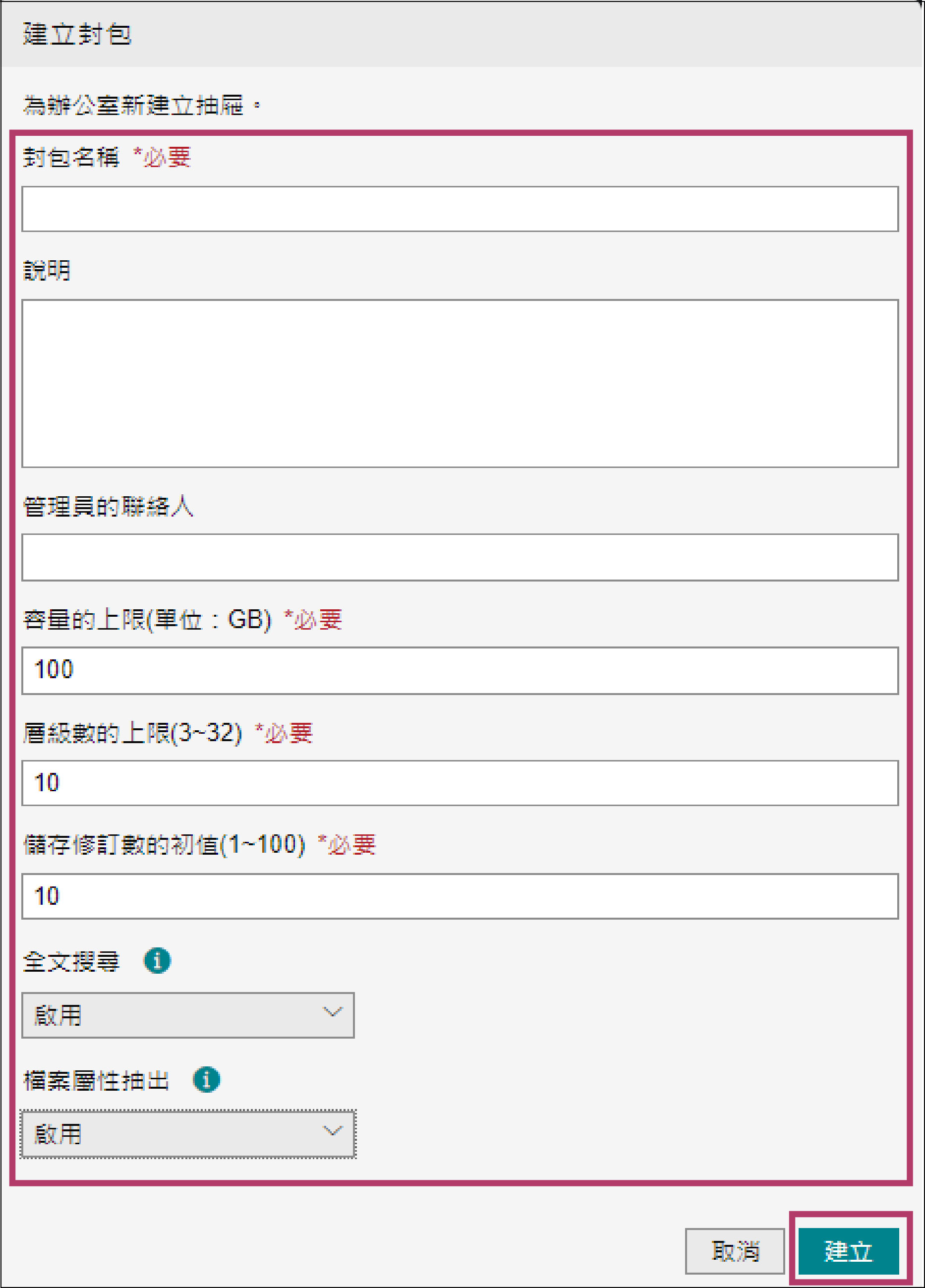
Task: Open the 全文搜尋 dropdown
Action: point(188,1015)
